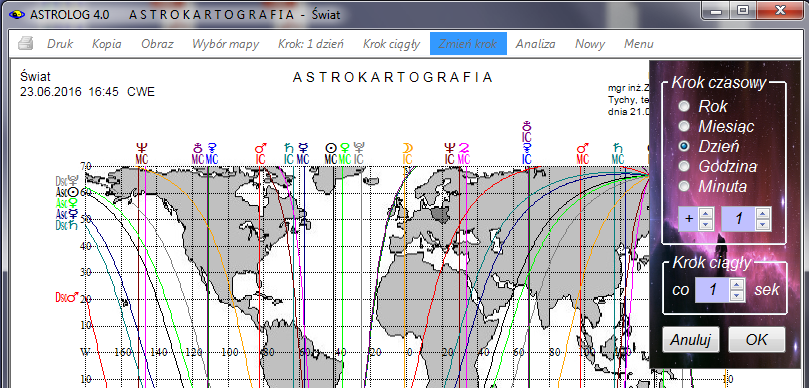Increase the step value spinner up arrow

click(762, 214)
